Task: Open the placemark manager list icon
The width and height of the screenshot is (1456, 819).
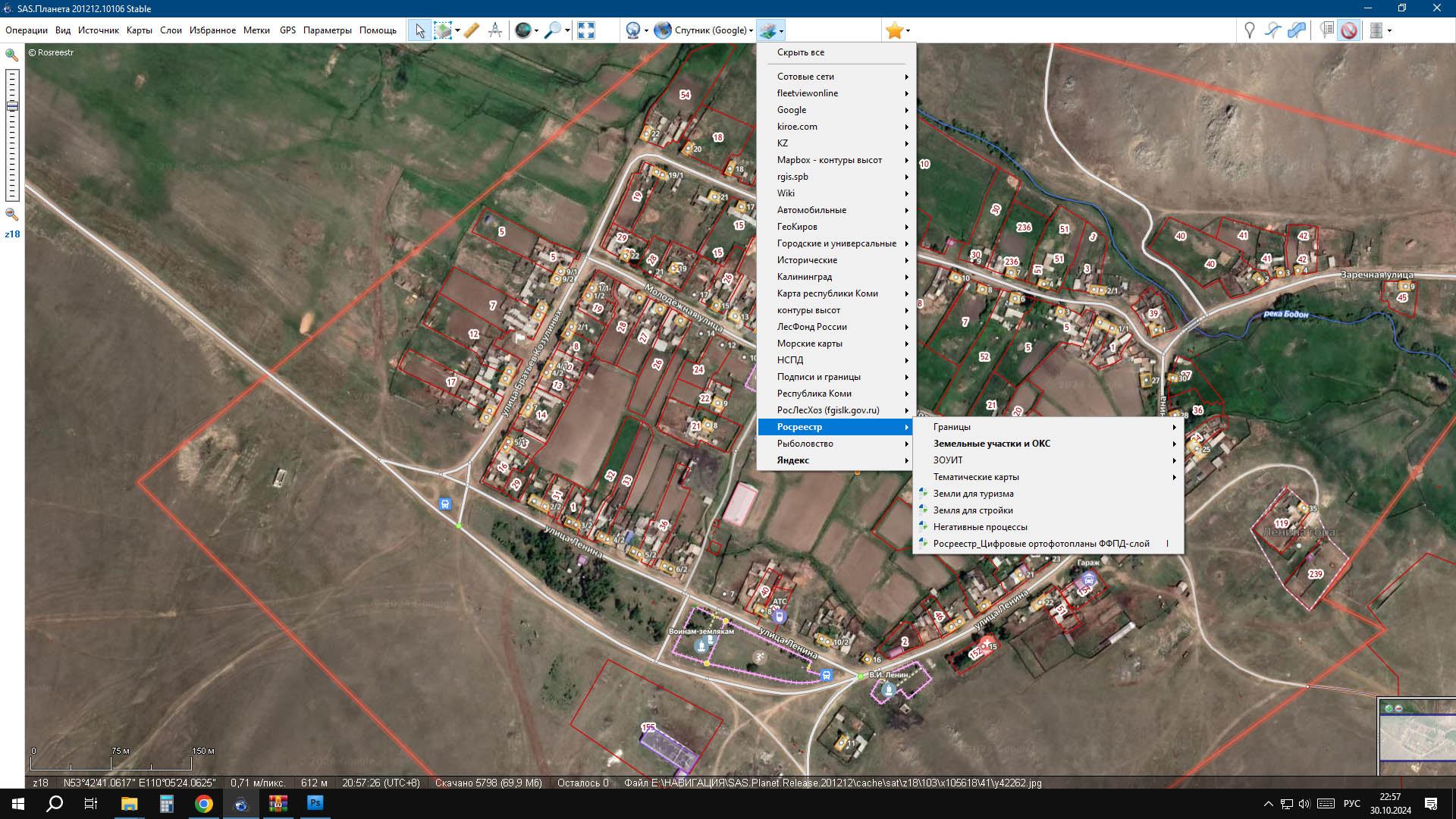Action: [1326, 30]
